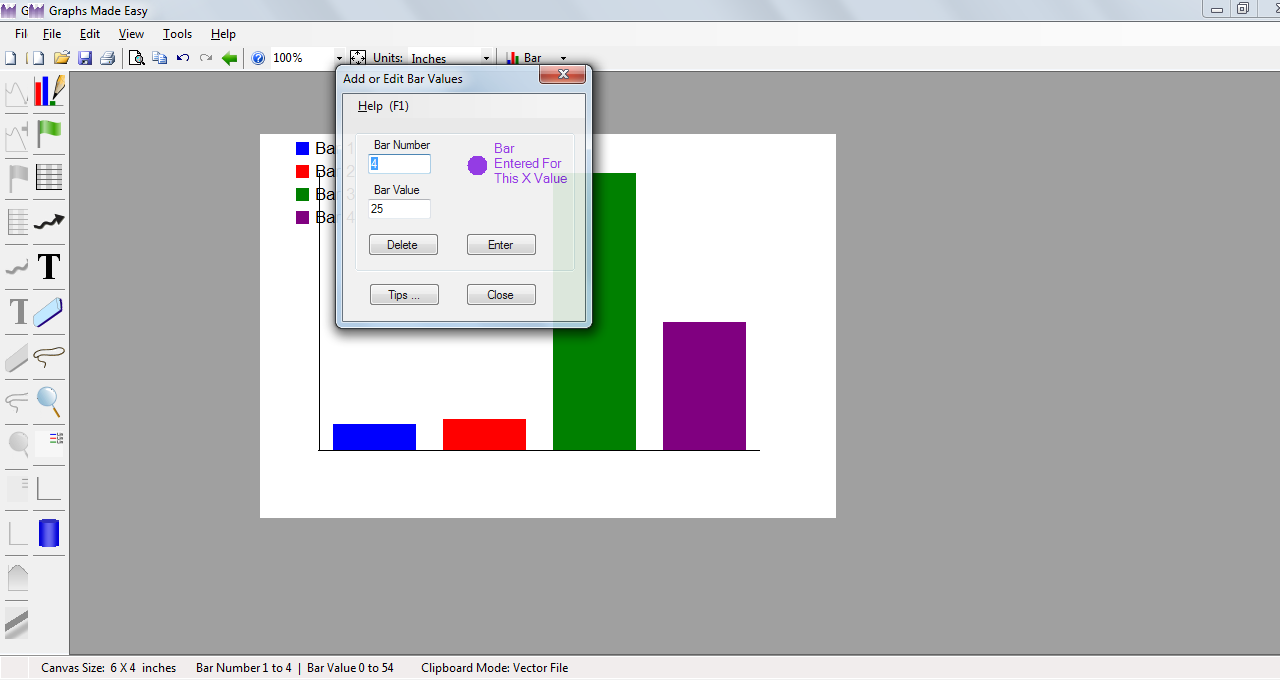Viewport: 1280px width, 680px height.
Task: Open the Help menu in menu bar
Action: pos(223,34)
